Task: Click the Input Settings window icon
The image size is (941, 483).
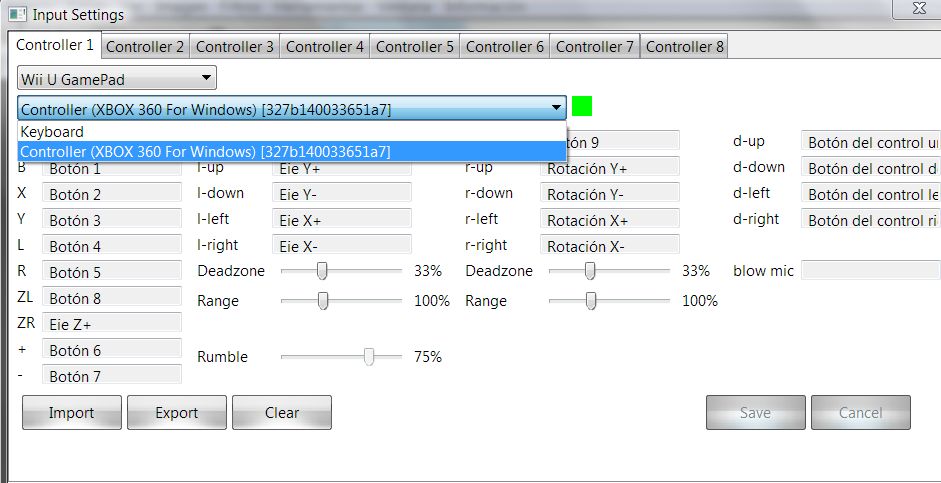Action: [x=17, y=13]
